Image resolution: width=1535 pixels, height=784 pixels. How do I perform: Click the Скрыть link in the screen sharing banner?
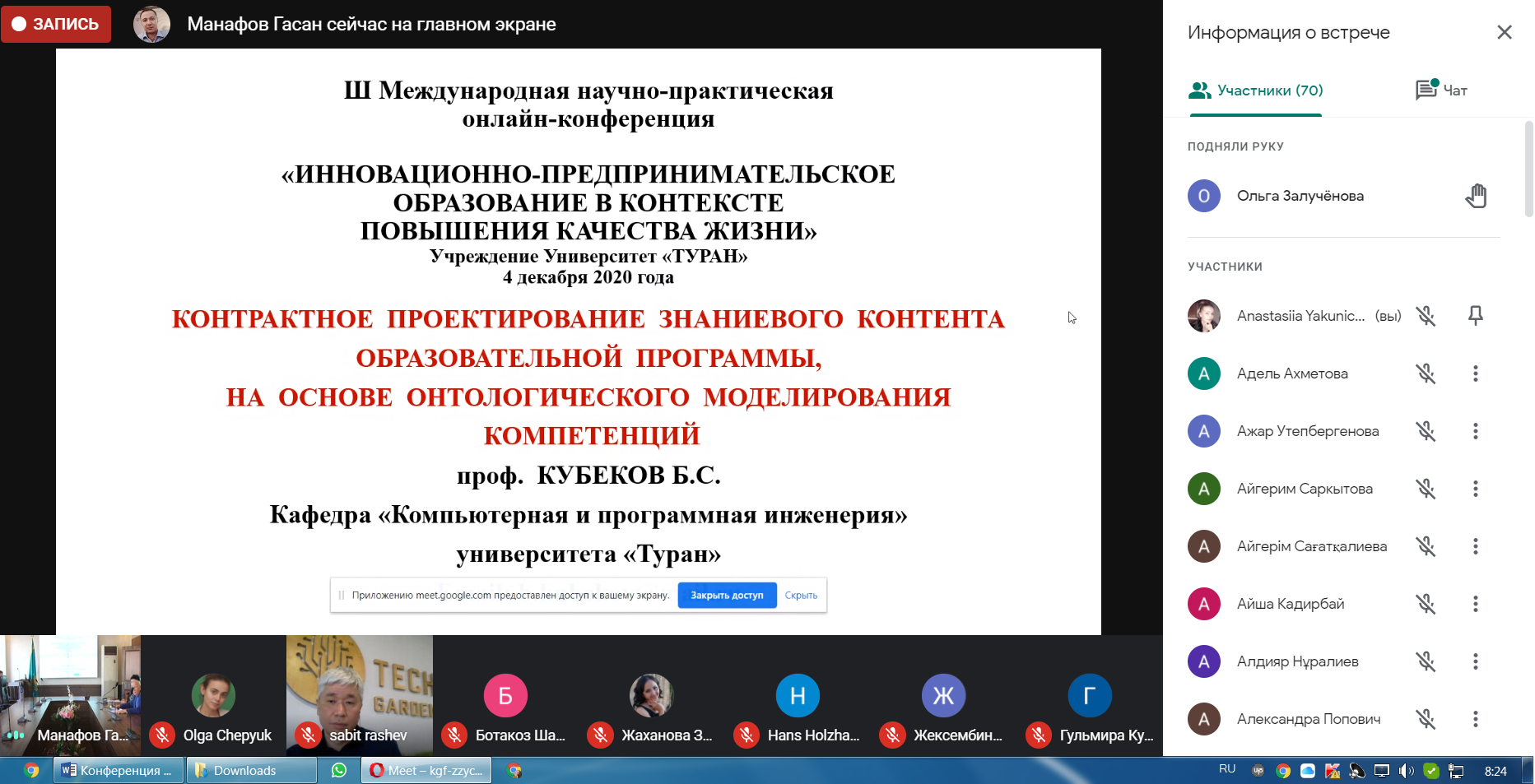pyautogui.click(x=800, y=595)
